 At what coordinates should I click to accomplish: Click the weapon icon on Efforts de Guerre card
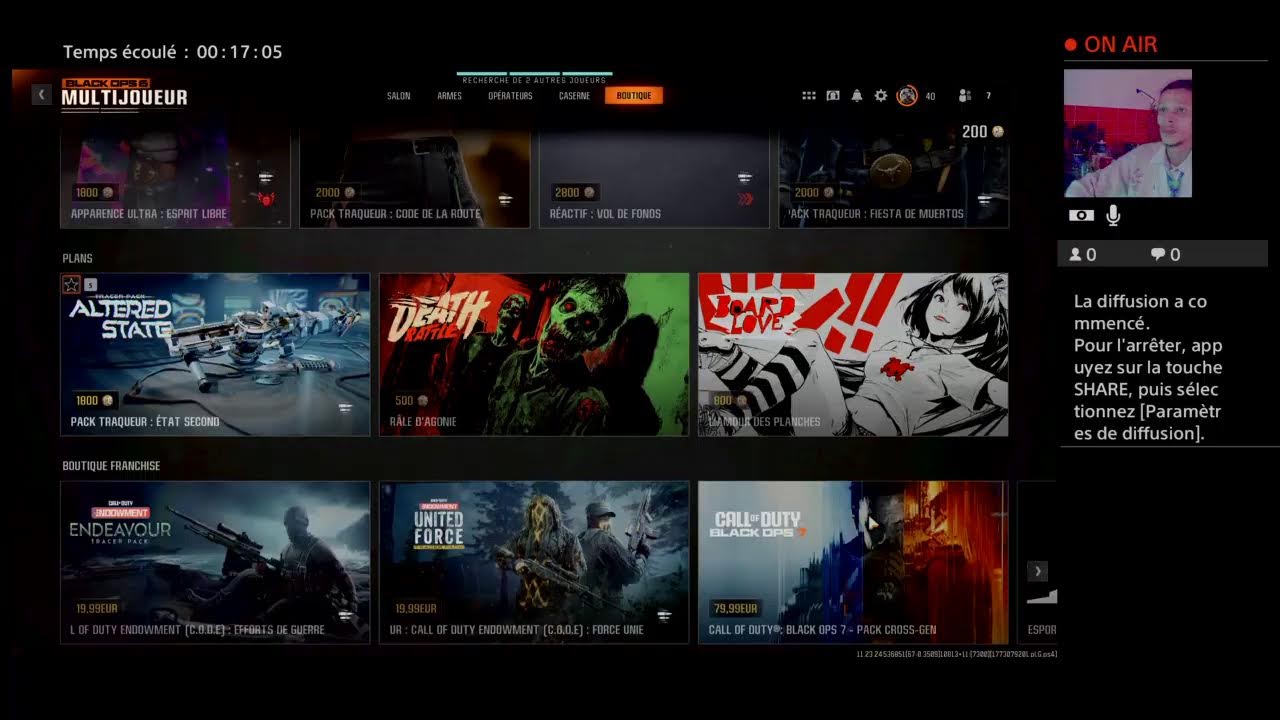tap(346, 616)
